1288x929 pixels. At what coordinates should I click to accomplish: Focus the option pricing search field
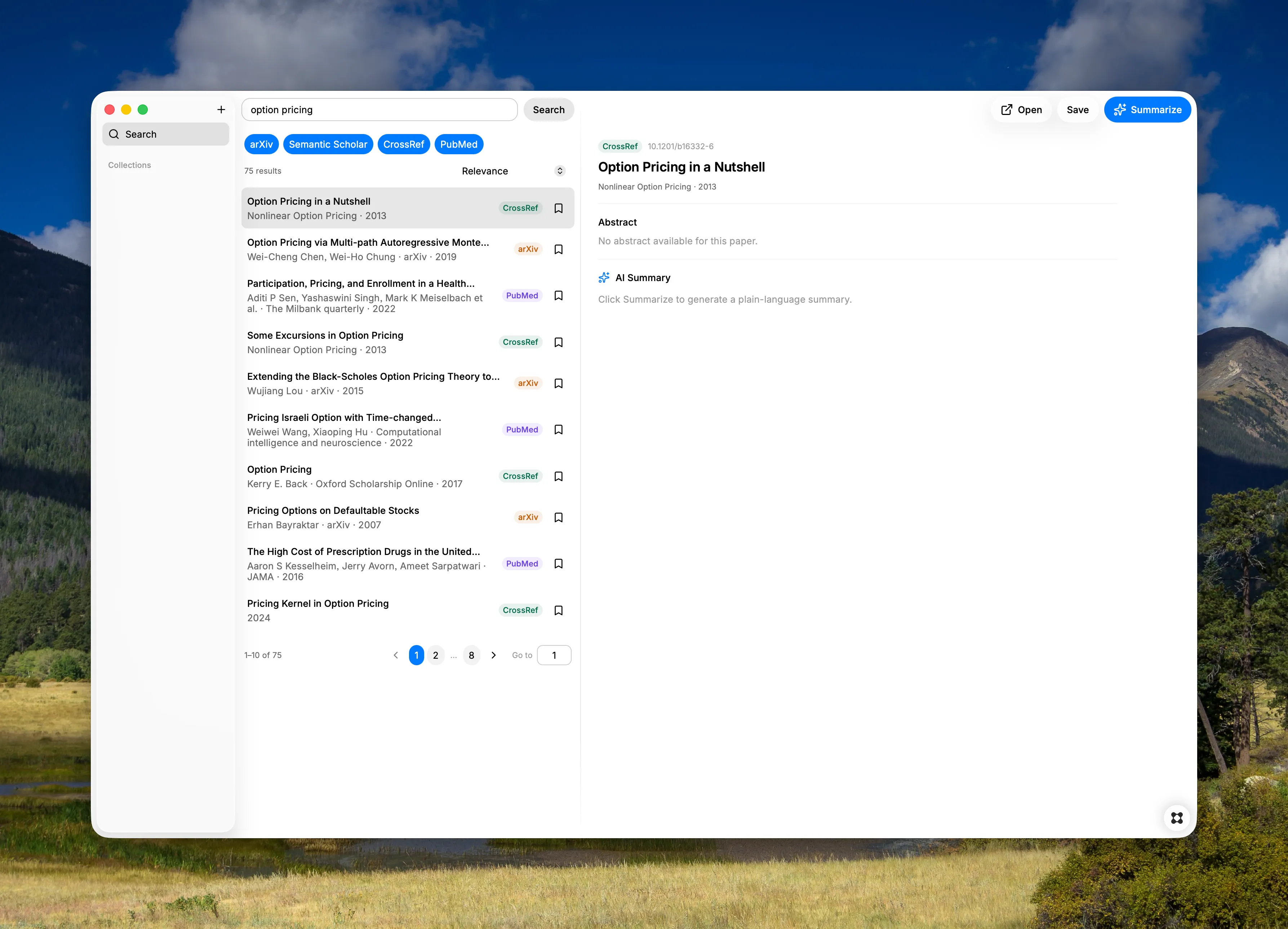click(x=379, y=110)
